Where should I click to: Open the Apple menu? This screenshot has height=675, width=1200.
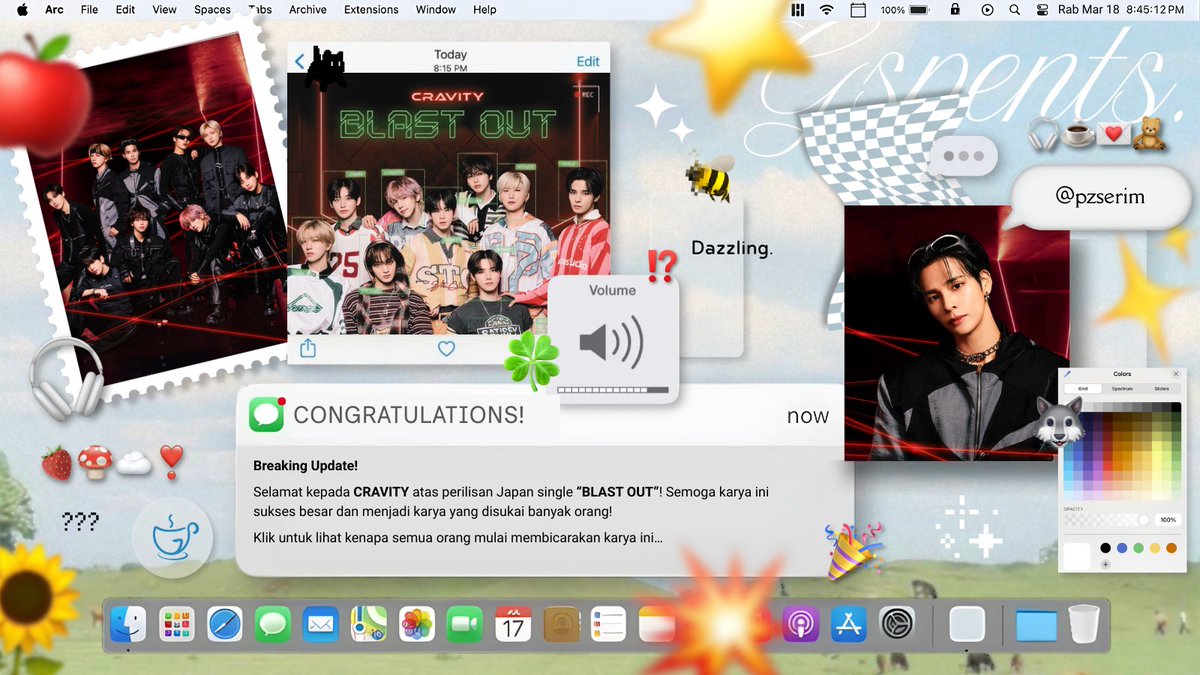(22, 9)
